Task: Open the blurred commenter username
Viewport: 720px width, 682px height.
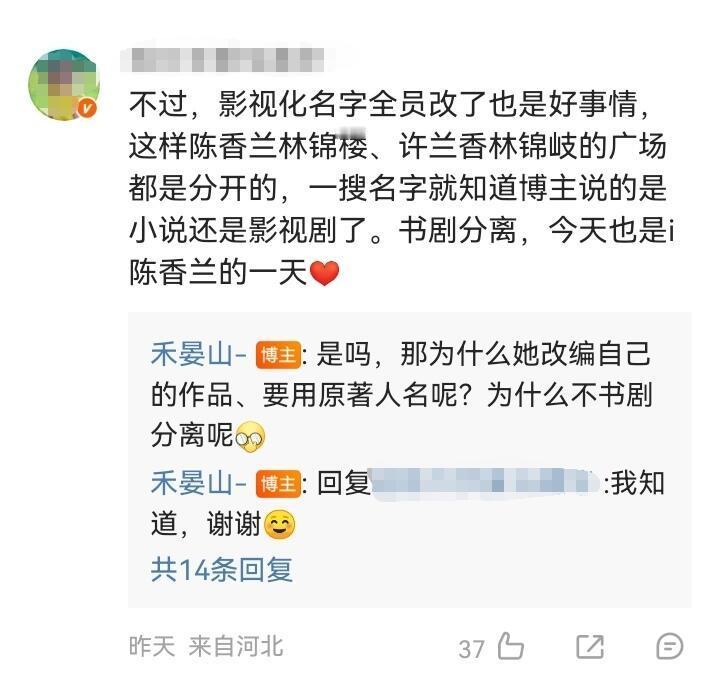Action: [x=223, y=60]
